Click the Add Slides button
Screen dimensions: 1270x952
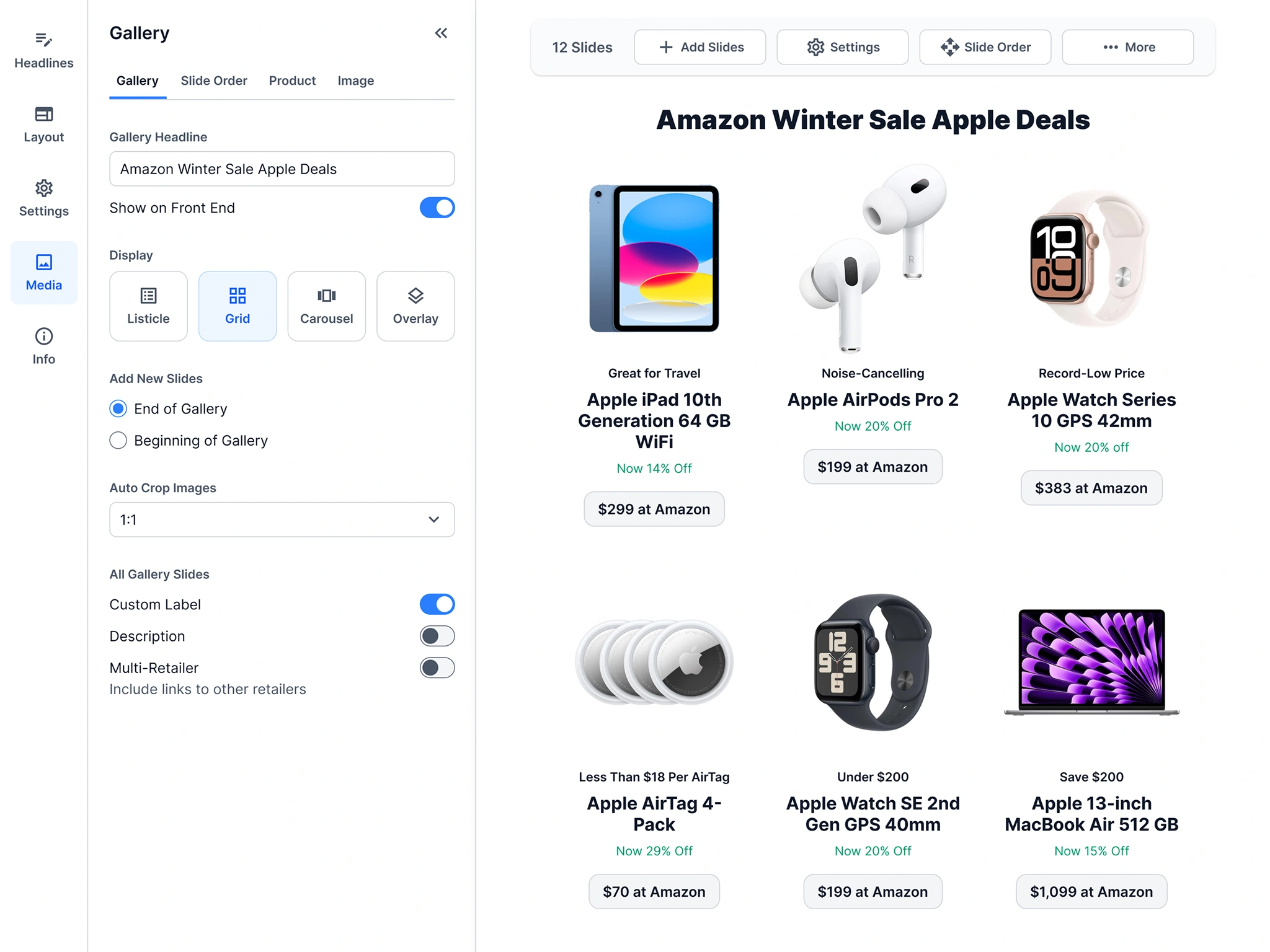[x=699, y=47]
